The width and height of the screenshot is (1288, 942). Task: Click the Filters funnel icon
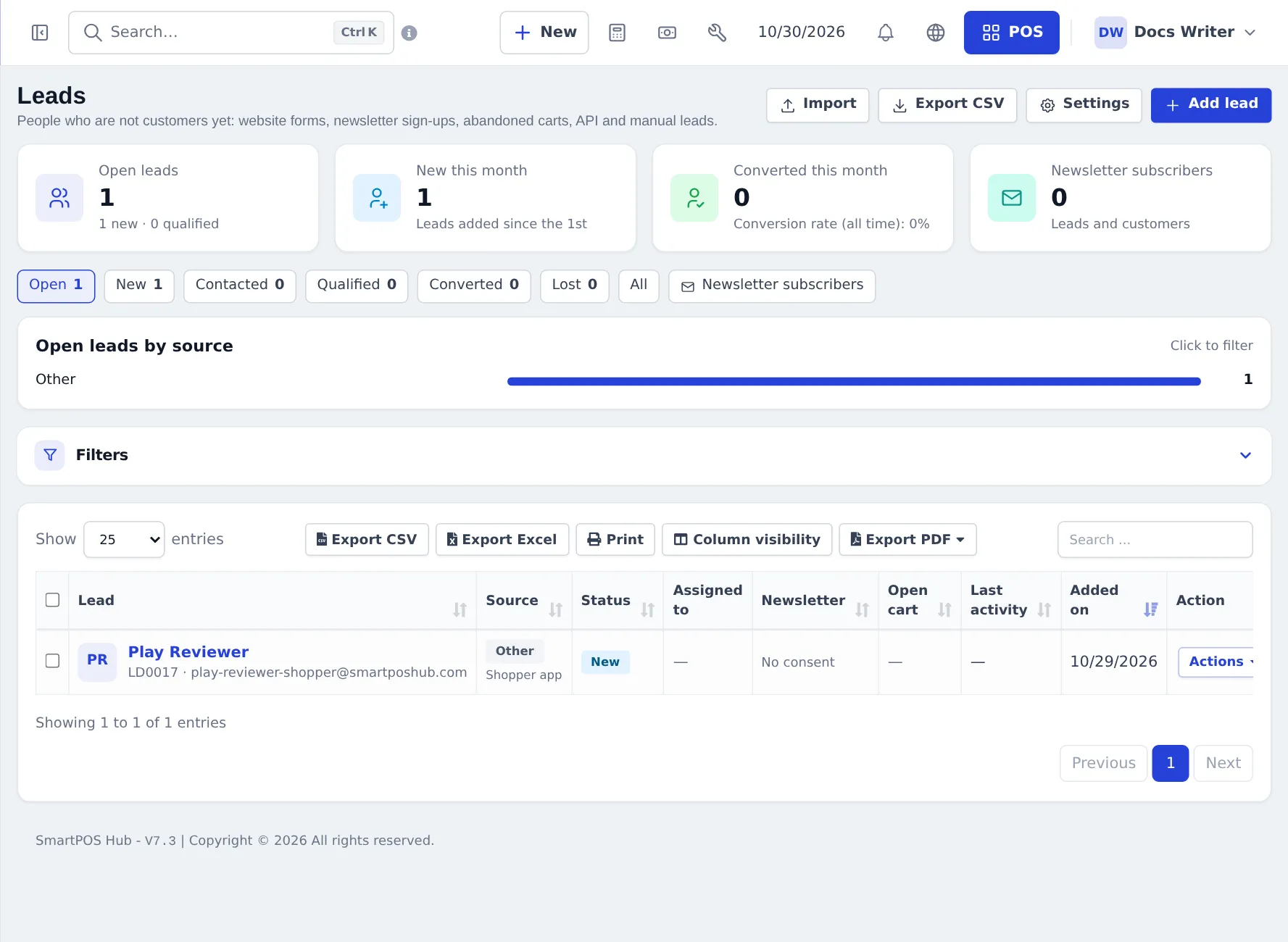(50, 455)
